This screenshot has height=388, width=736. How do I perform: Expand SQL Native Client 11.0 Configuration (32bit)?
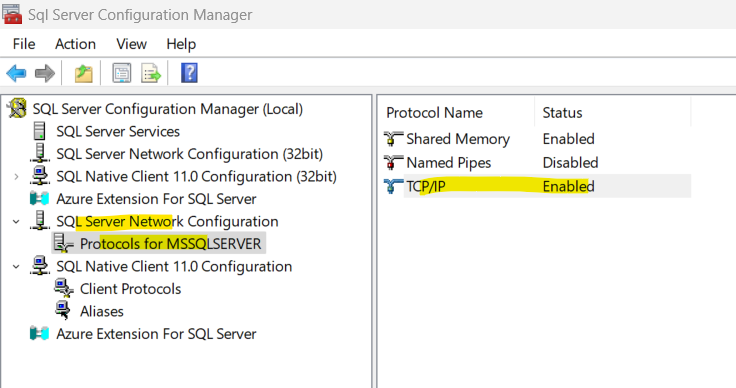(x=16, y=176)
